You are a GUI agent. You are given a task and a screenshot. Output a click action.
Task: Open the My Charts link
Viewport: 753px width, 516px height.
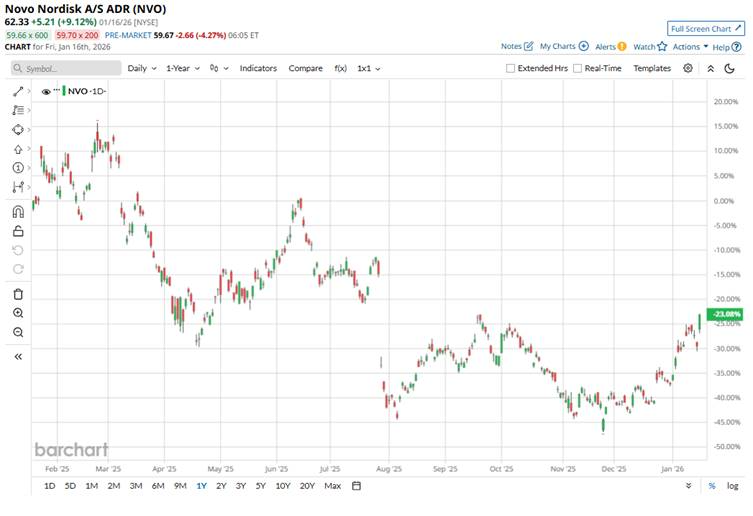pos(564,46)
